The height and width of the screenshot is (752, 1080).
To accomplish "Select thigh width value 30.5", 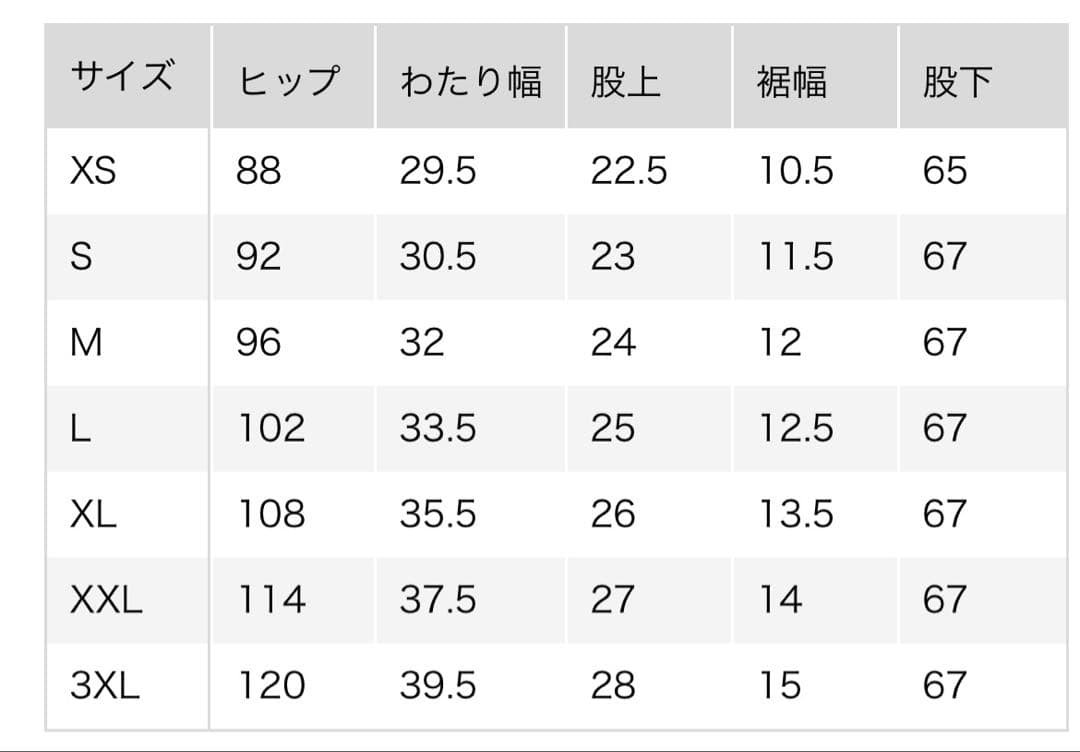I will [438, 256].
